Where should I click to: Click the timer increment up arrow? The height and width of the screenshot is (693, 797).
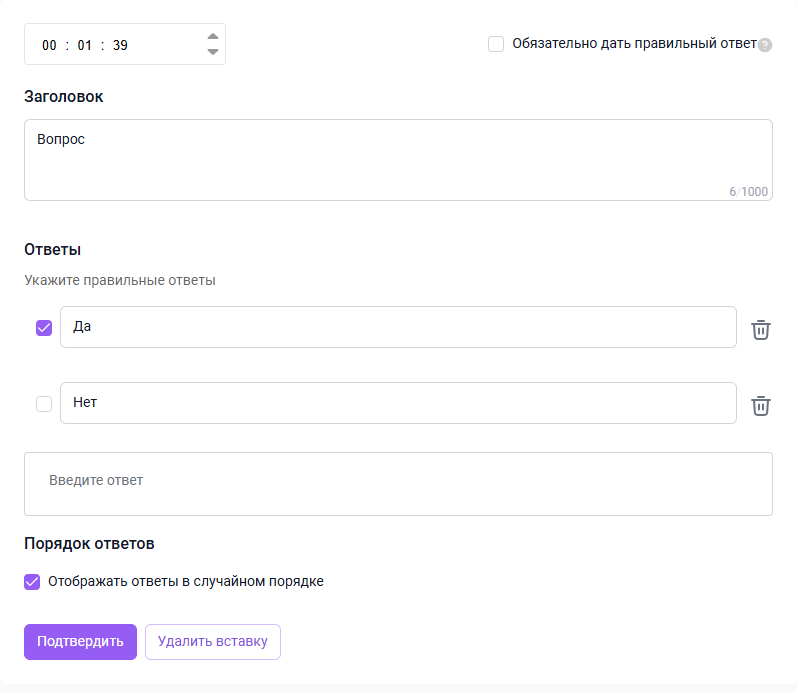point(212,37)
